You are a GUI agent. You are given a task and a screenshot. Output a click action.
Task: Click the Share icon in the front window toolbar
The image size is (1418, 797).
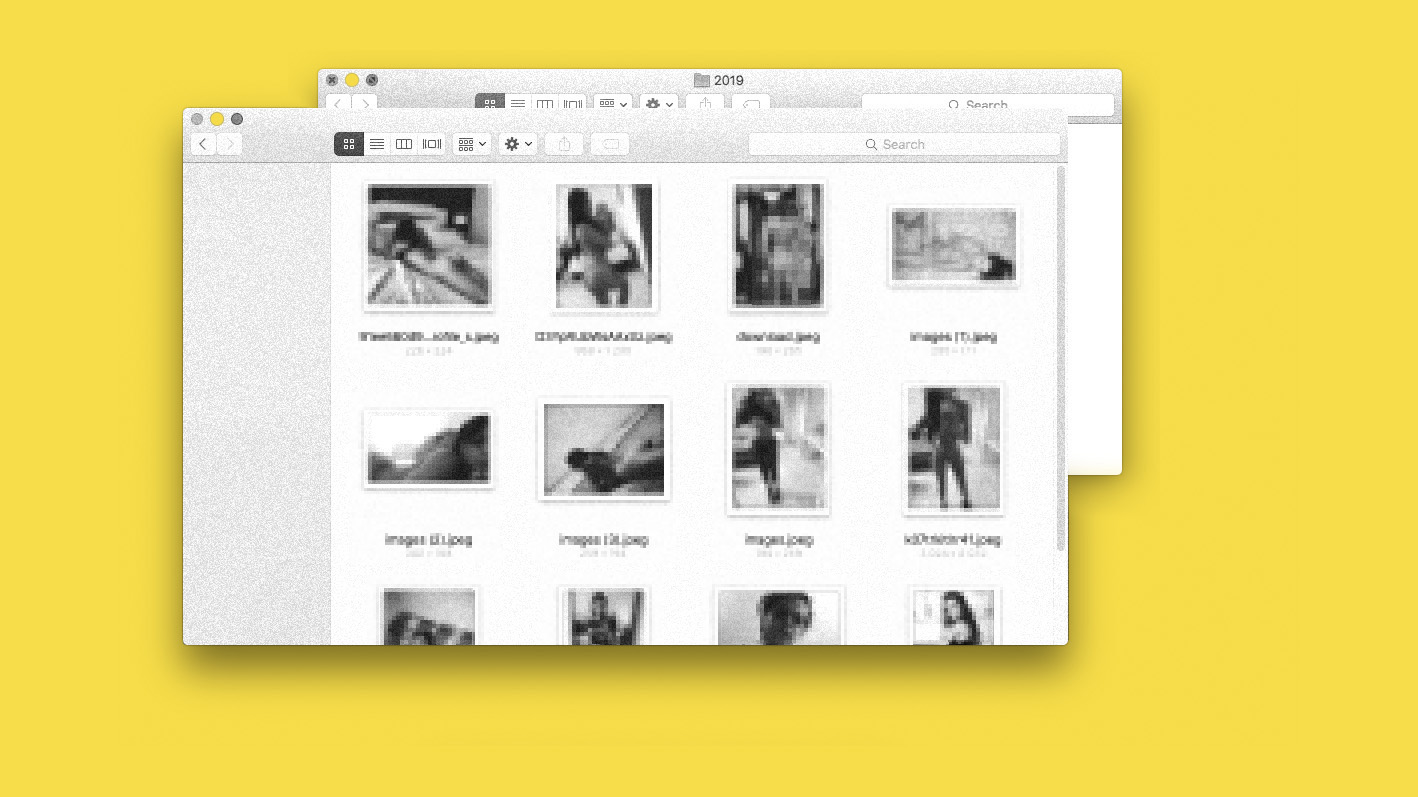[564, 144]
